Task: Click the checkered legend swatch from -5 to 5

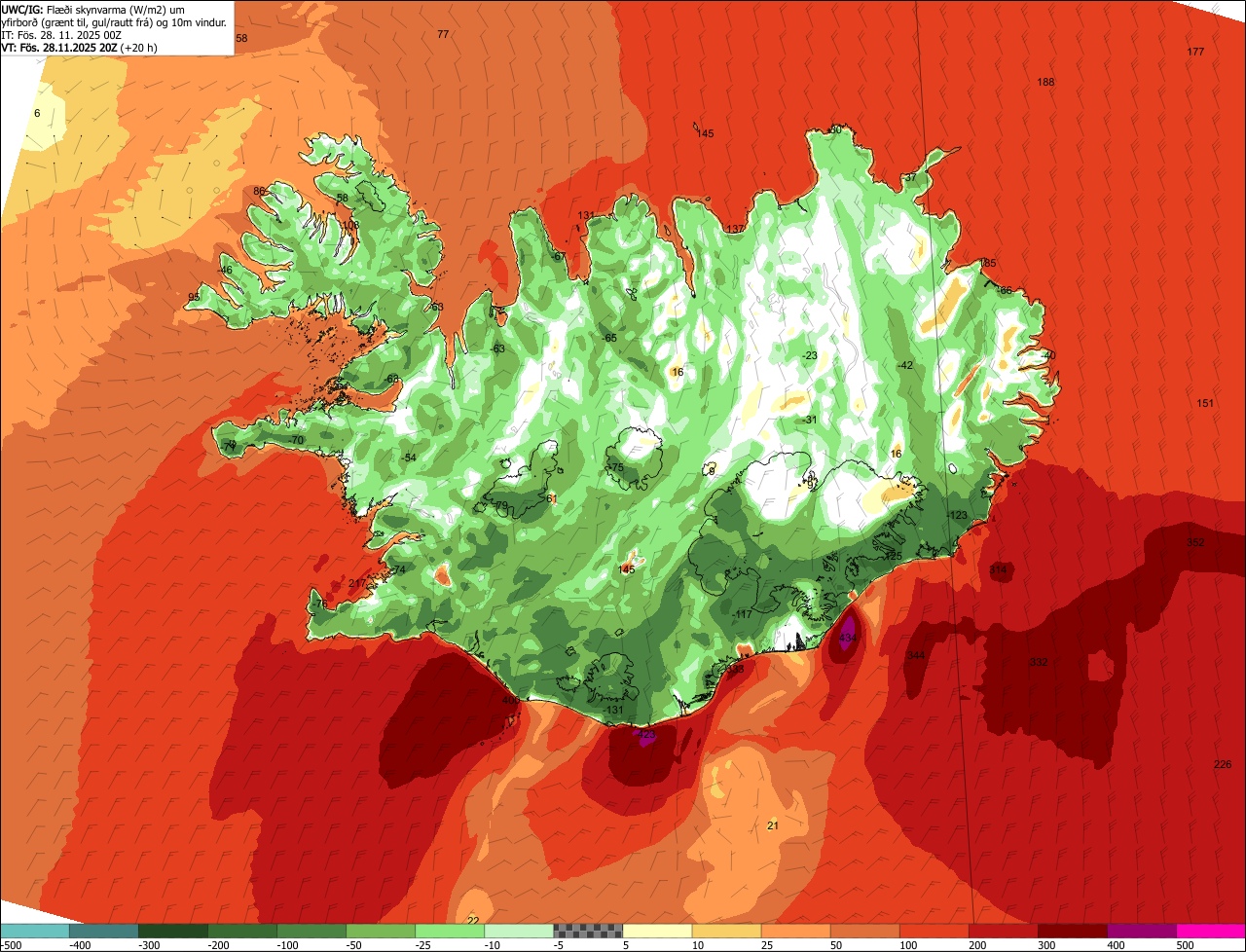Action: click(x=588, y=931)
